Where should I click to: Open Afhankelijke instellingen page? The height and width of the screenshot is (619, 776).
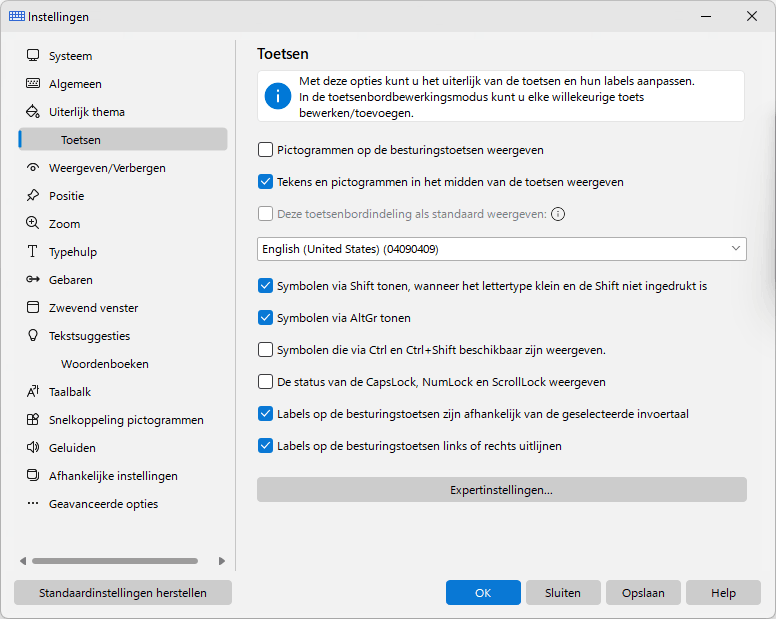tap(123, 476)
